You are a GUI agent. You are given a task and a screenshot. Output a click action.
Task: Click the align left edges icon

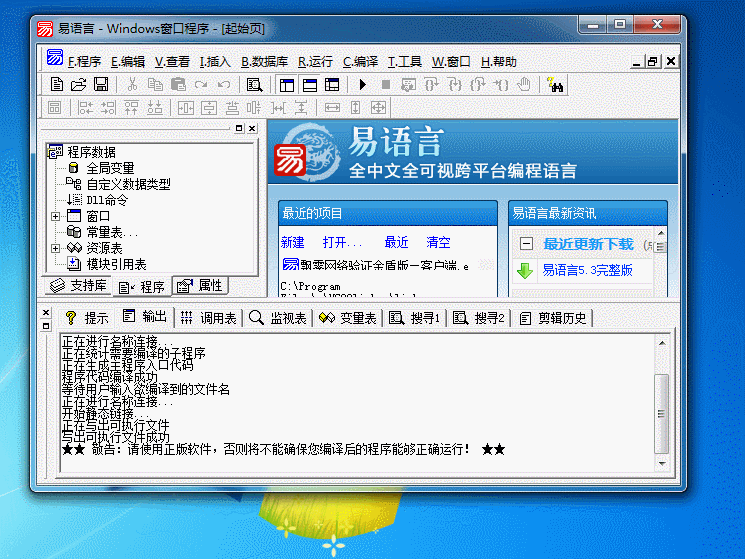point(86,108)
